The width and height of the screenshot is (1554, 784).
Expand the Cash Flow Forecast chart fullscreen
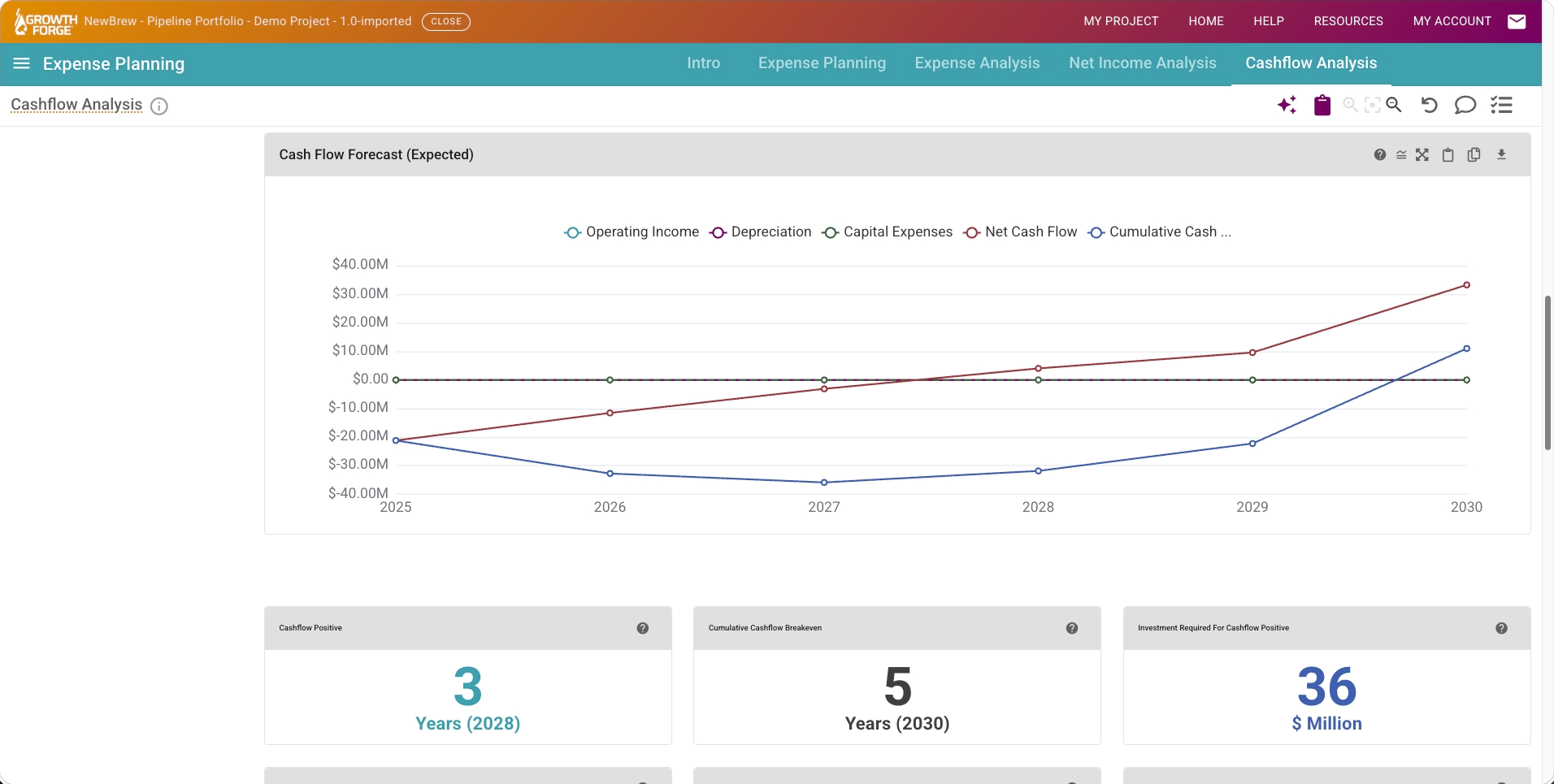click(x=1422, y=154)
